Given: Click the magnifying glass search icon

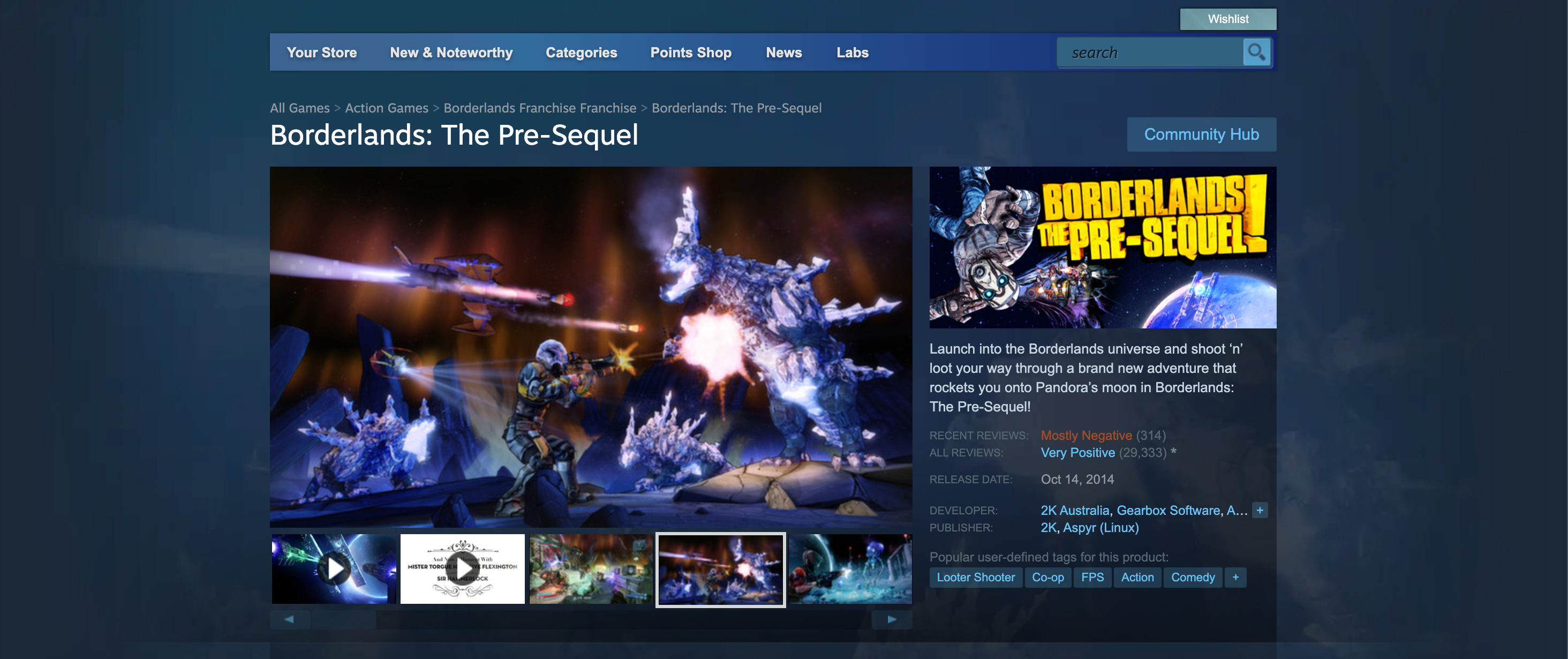Looking at the screenshot, I should (1256, 53).
